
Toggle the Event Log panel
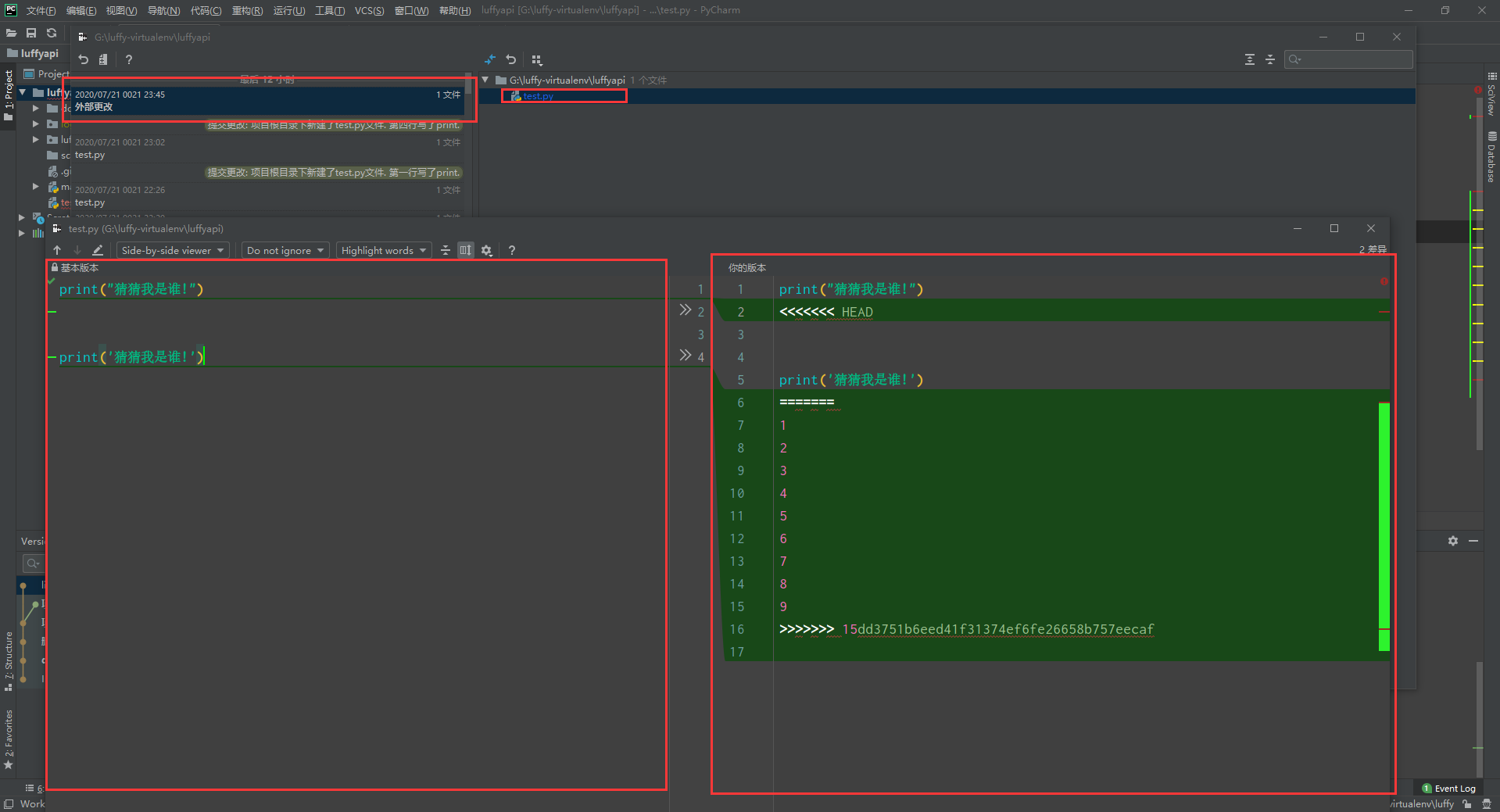(x=1448, y=789)
